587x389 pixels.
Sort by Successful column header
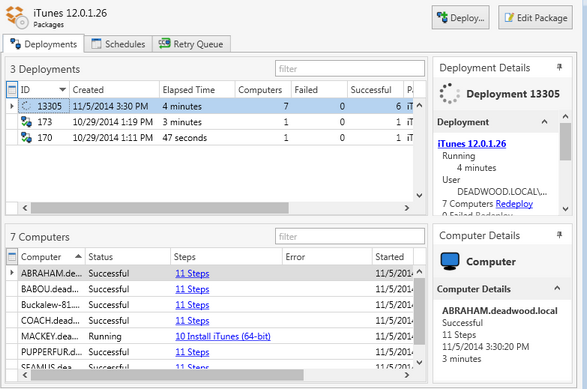(x=375, y=90)
